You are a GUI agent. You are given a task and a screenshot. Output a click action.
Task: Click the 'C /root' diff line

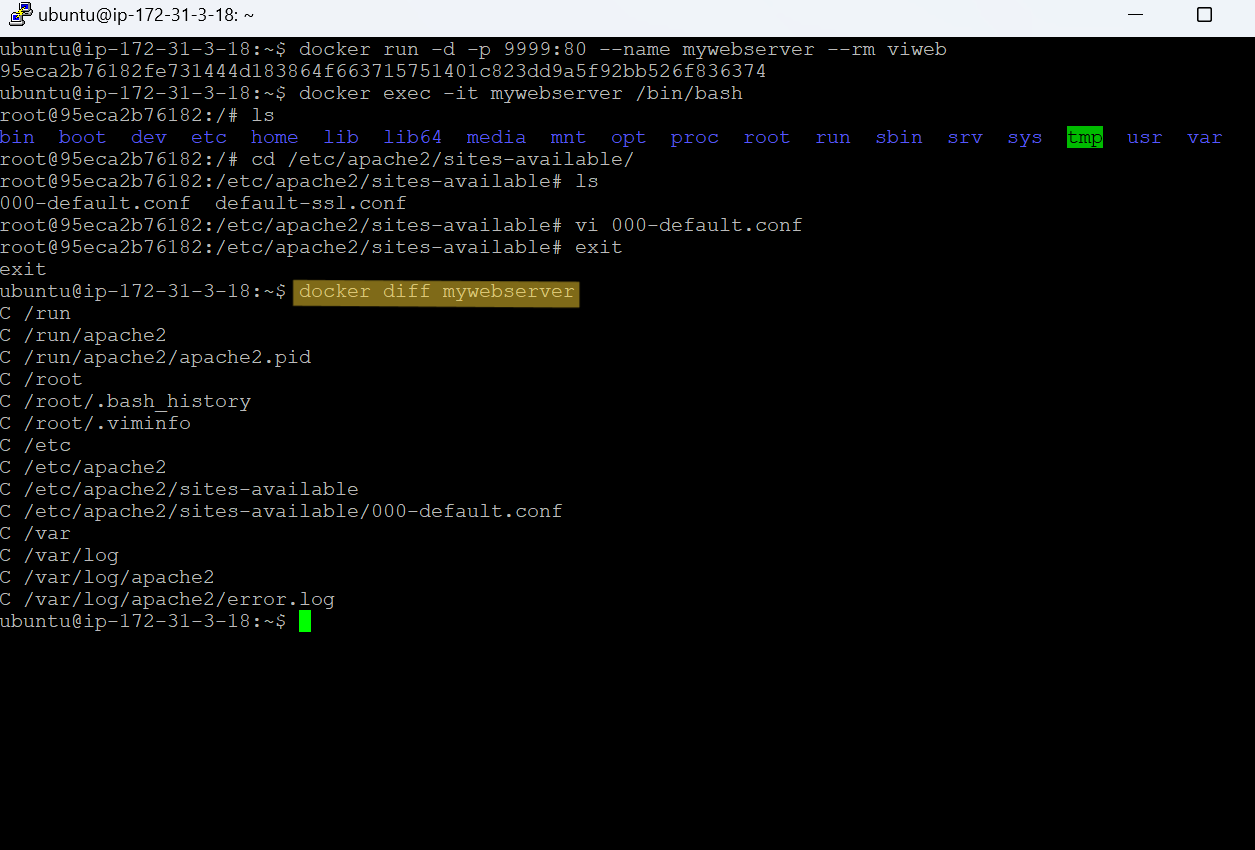tap(41, 380)
